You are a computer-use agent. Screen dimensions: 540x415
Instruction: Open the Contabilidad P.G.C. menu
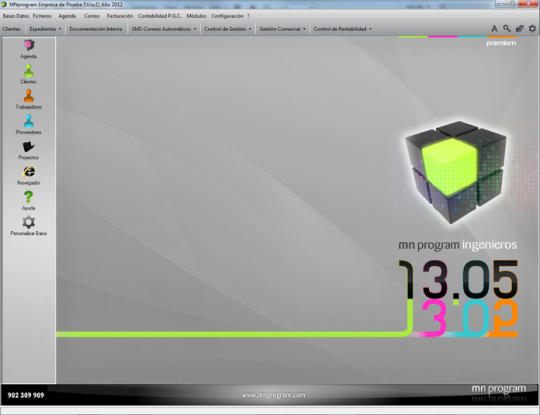pos(159,16)
